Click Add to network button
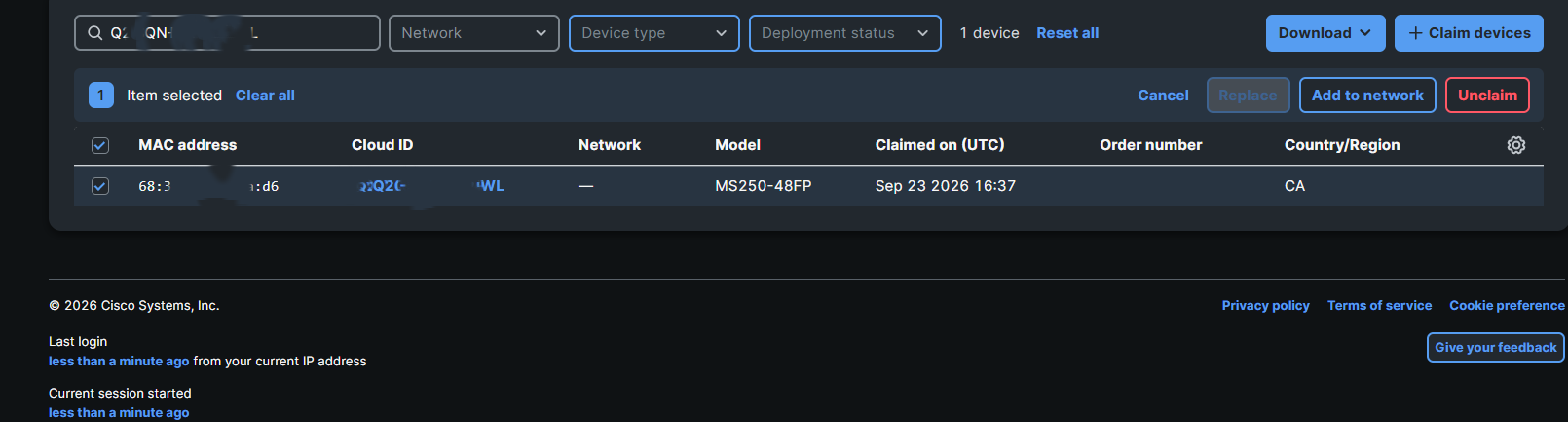This screenshot has height=422, width=1568. [1367, 96]
